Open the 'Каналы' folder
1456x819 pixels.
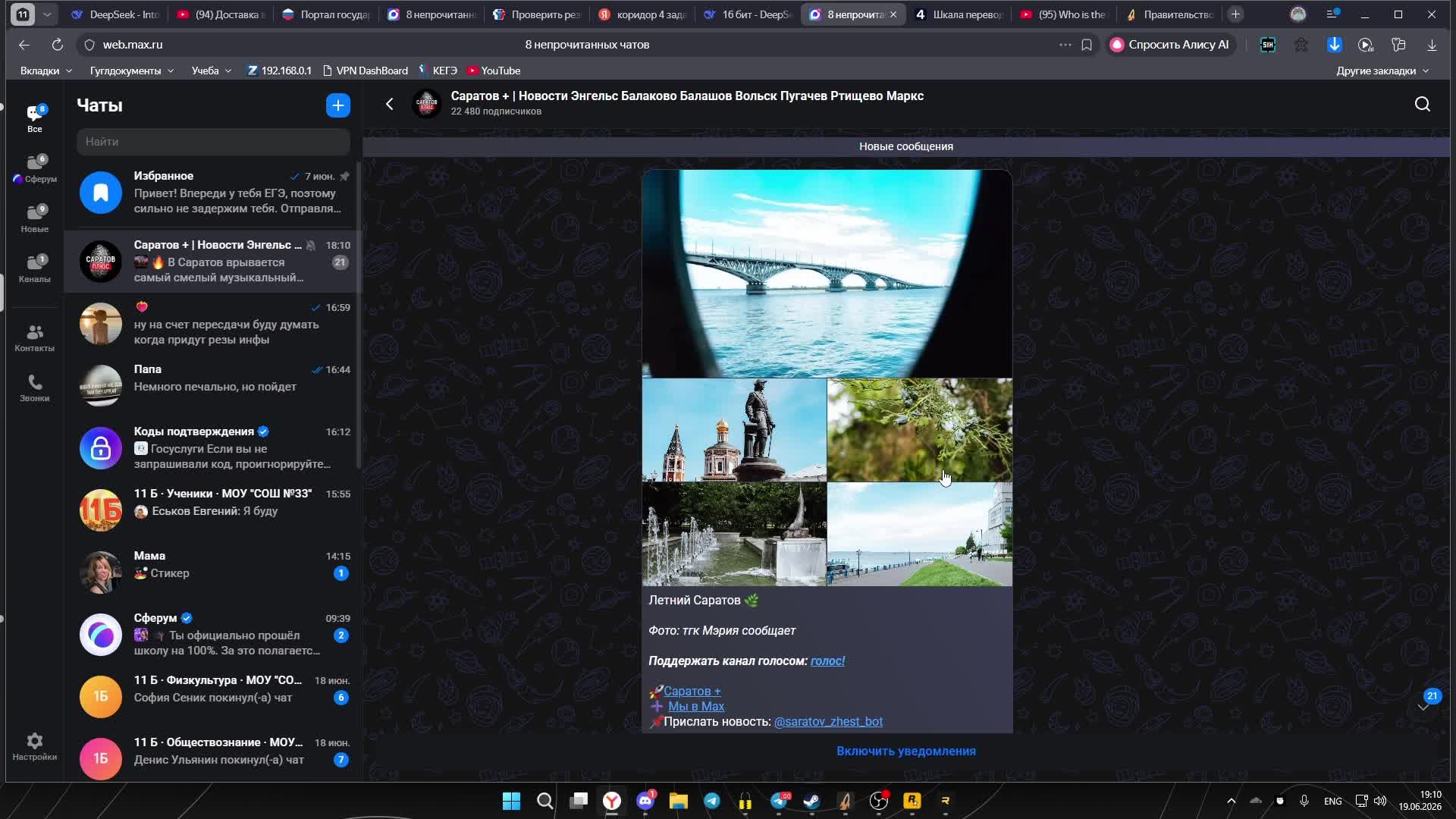point(35,268)
